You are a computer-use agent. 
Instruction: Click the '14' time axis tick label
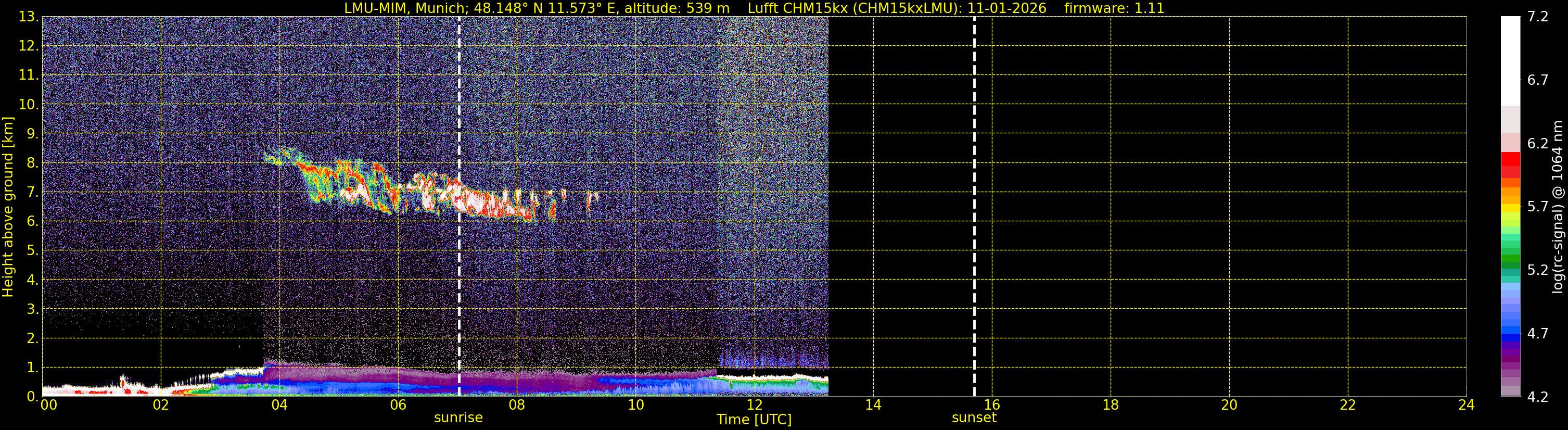[873, 404]
